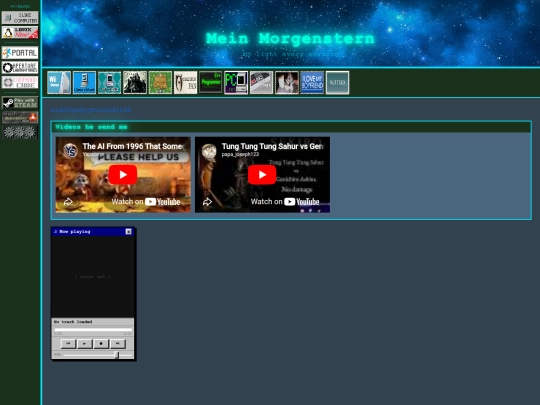Click the green-text Programmer stamp

pyautogui.click(x=211, y=83)
